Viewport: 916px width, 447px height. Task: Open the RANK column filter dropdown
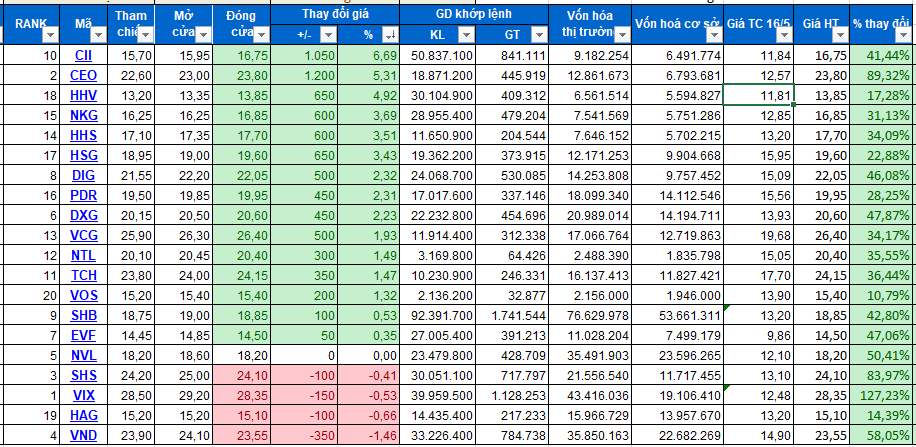[50, 36]
